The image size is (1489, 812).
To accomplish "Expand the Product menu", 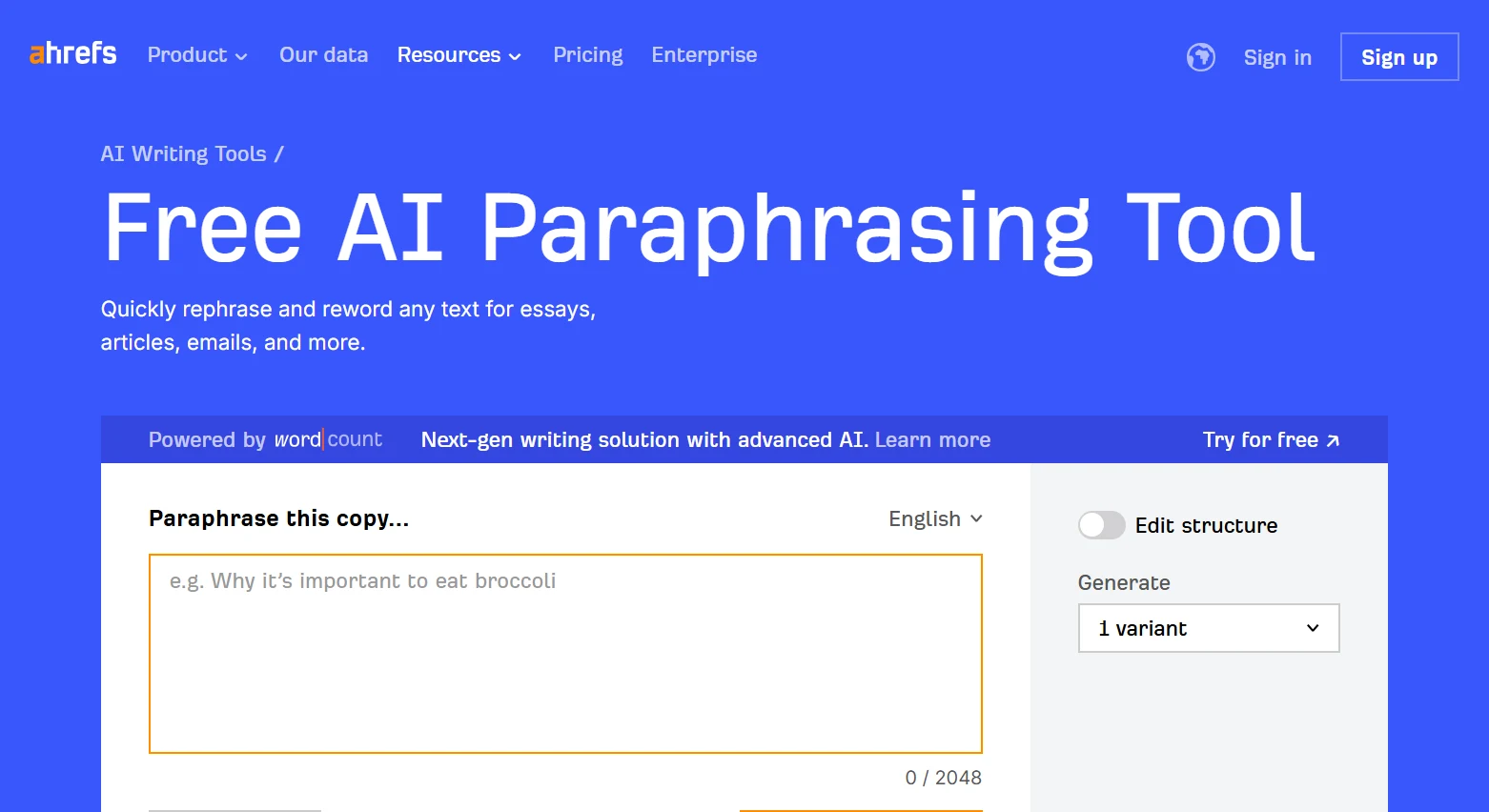I will (197, 55).
